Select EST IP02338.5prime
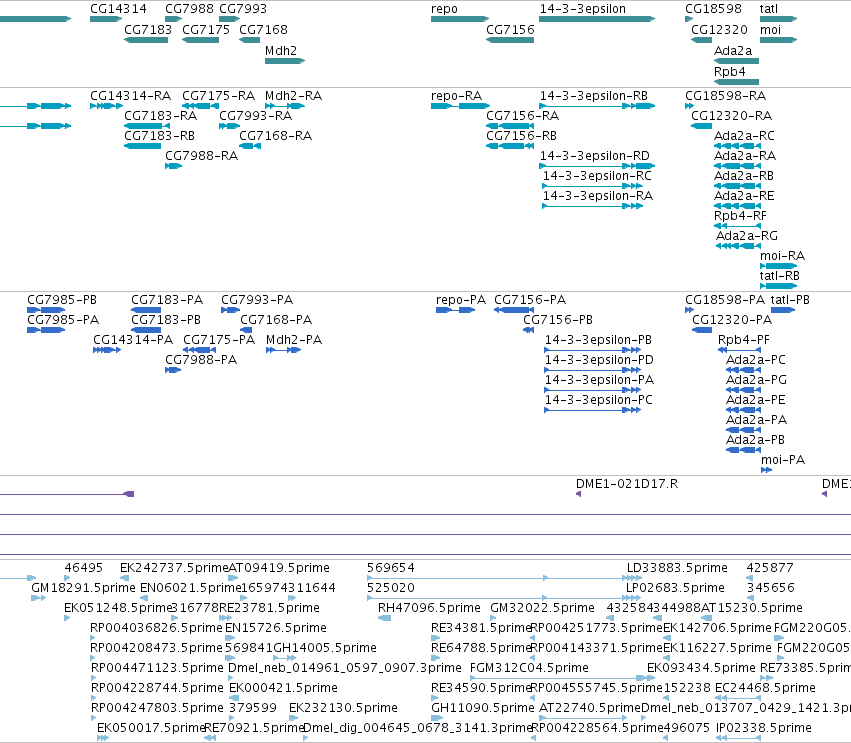This screenshot has height=743, width=851. [x=764, y=728]
